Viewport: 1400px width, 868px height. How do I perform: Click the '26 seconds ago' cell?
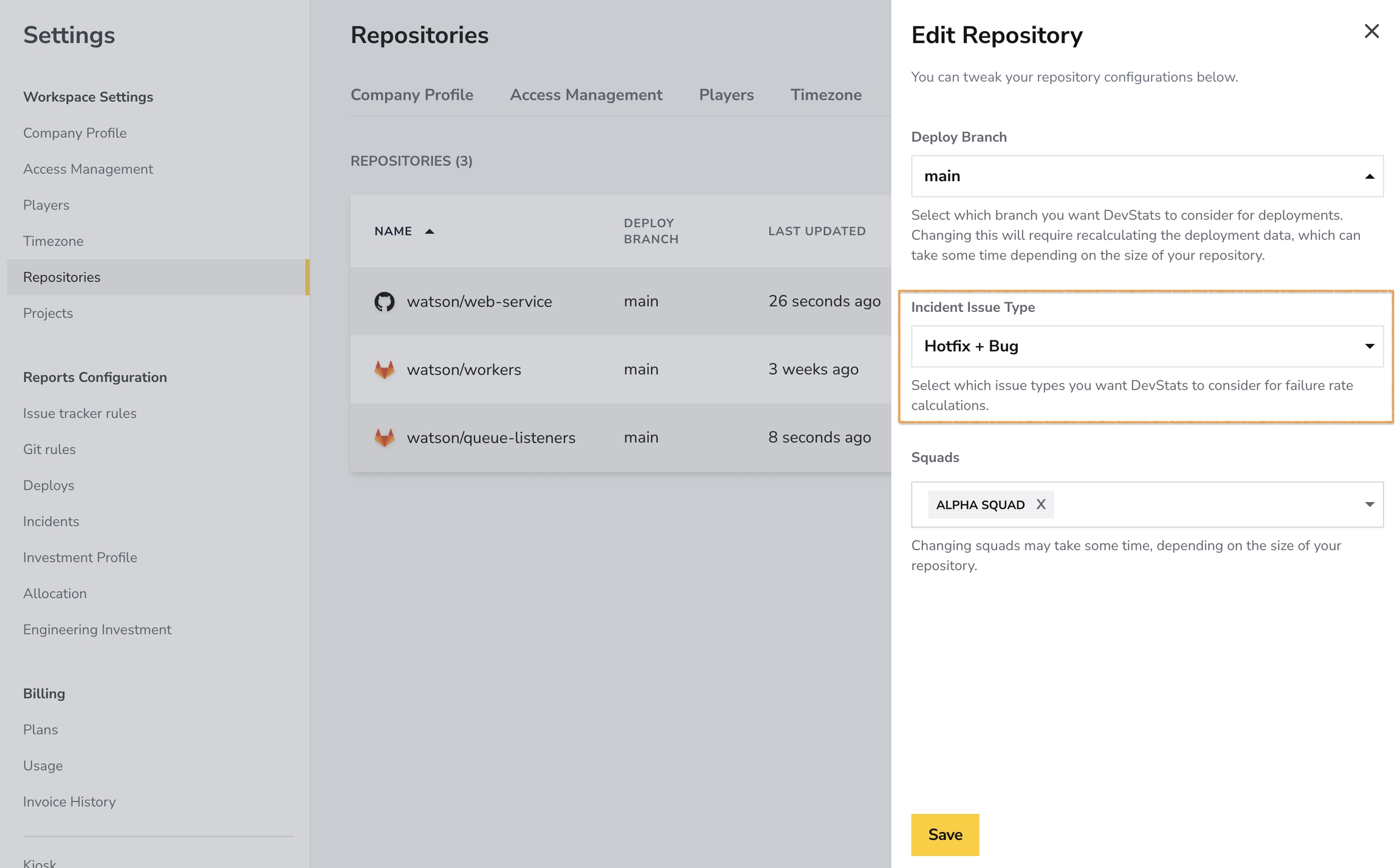tap(824, 301)
